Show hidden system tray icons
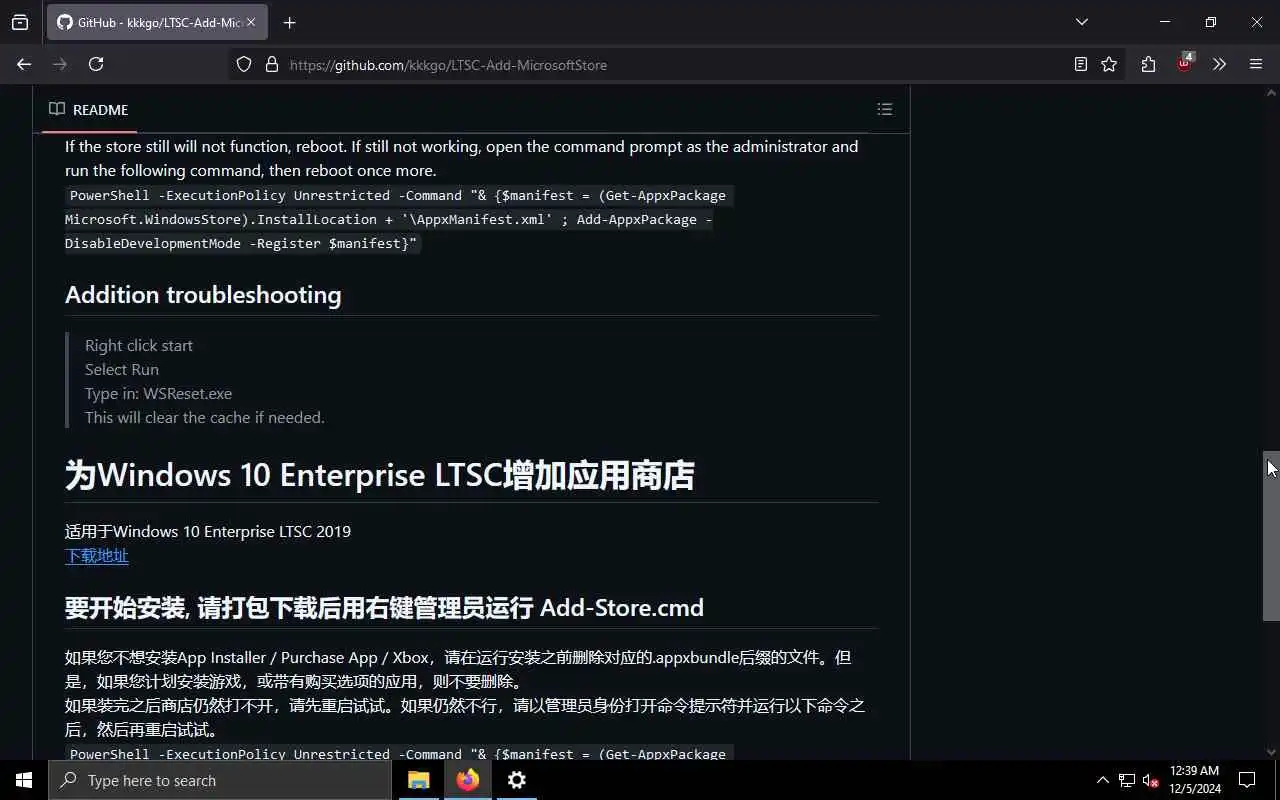Image resolution: width=1280 pixels, height=800 pixels. click(x=1102, y=780)
